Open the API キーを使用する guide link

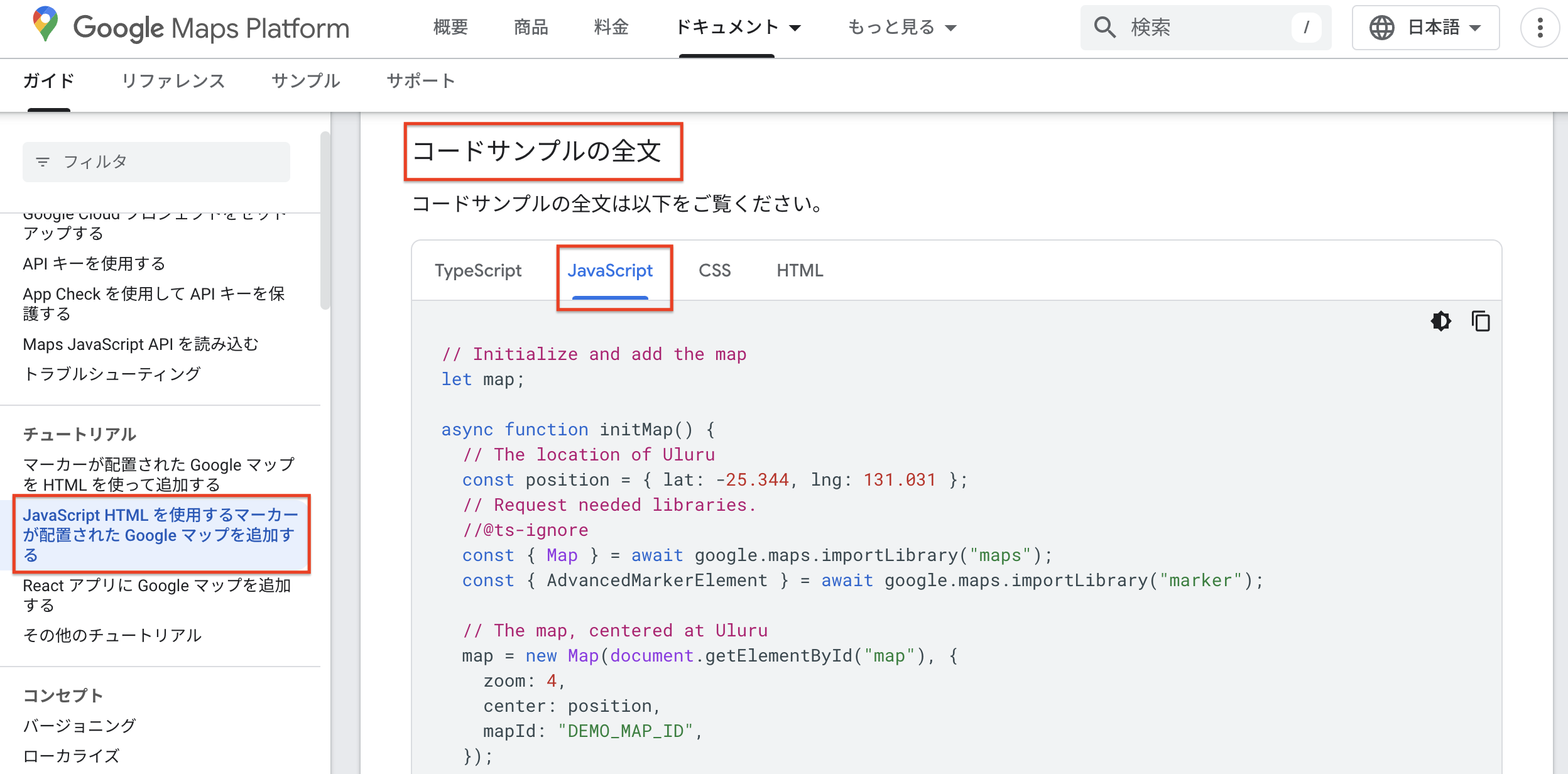(x=94, y=263)
